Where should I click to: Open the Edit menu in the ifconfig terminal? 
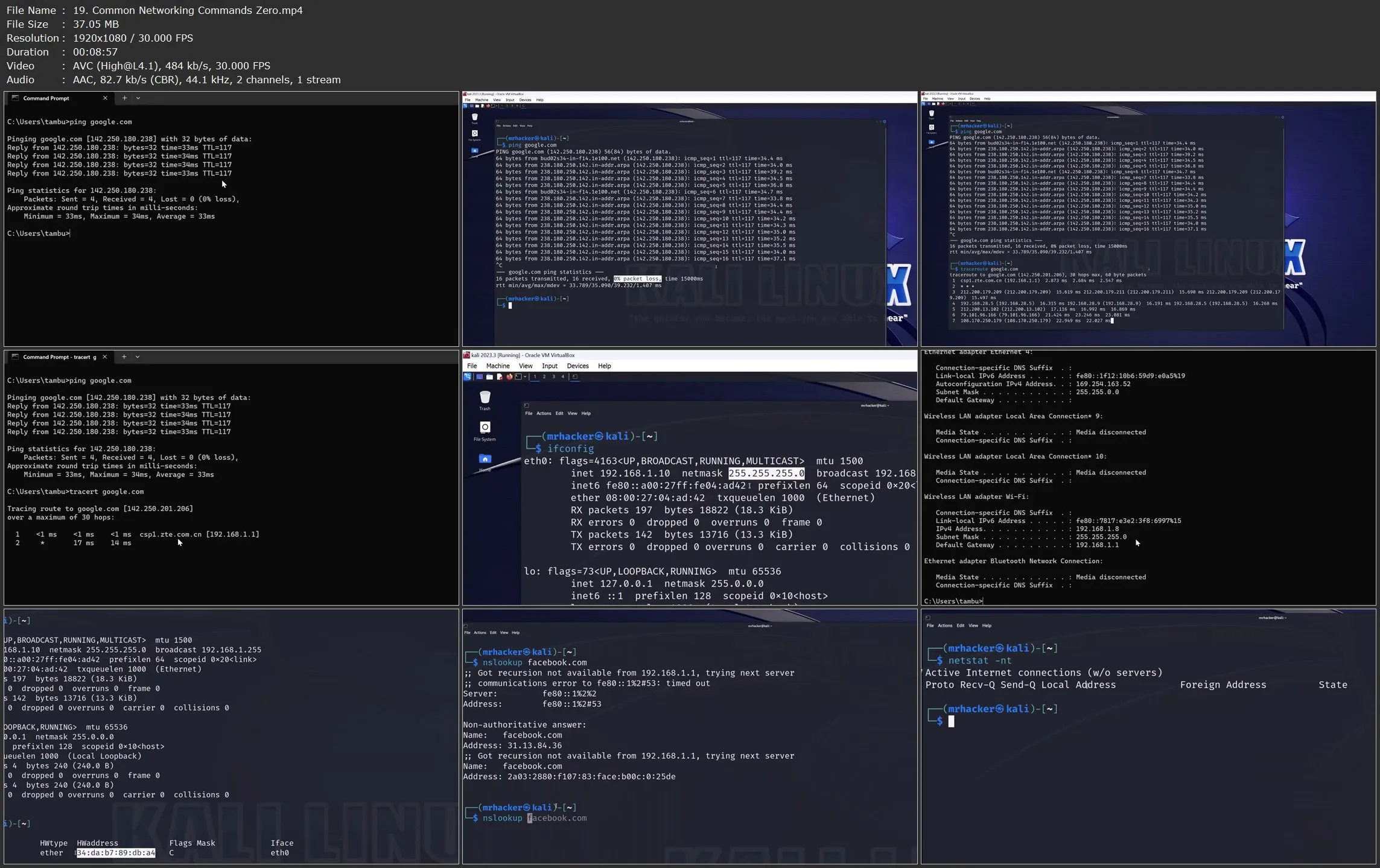559,413
